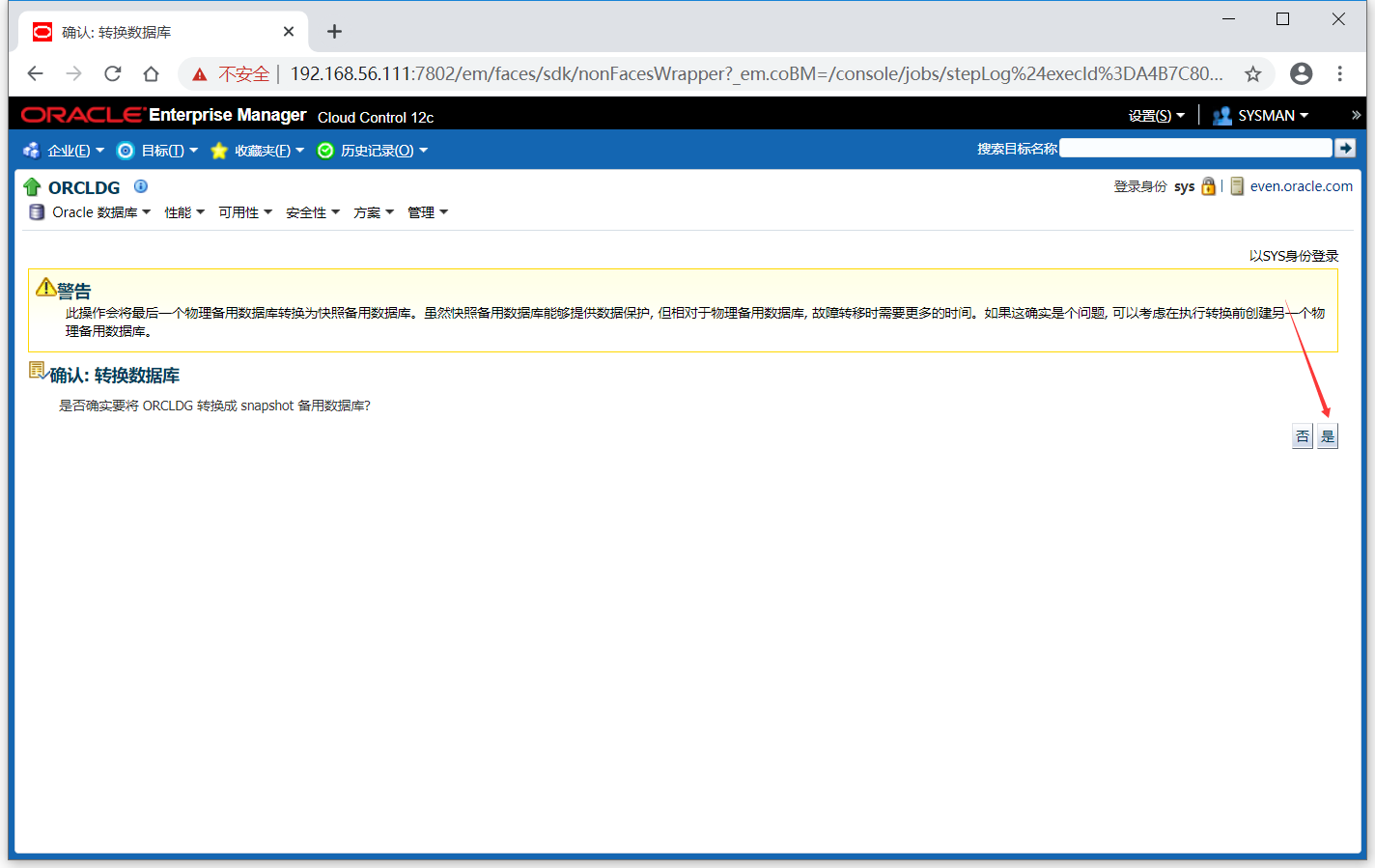Click the sys login lock icon
This screenshot has height=868, width=1375.
[x=1208, y=186]
